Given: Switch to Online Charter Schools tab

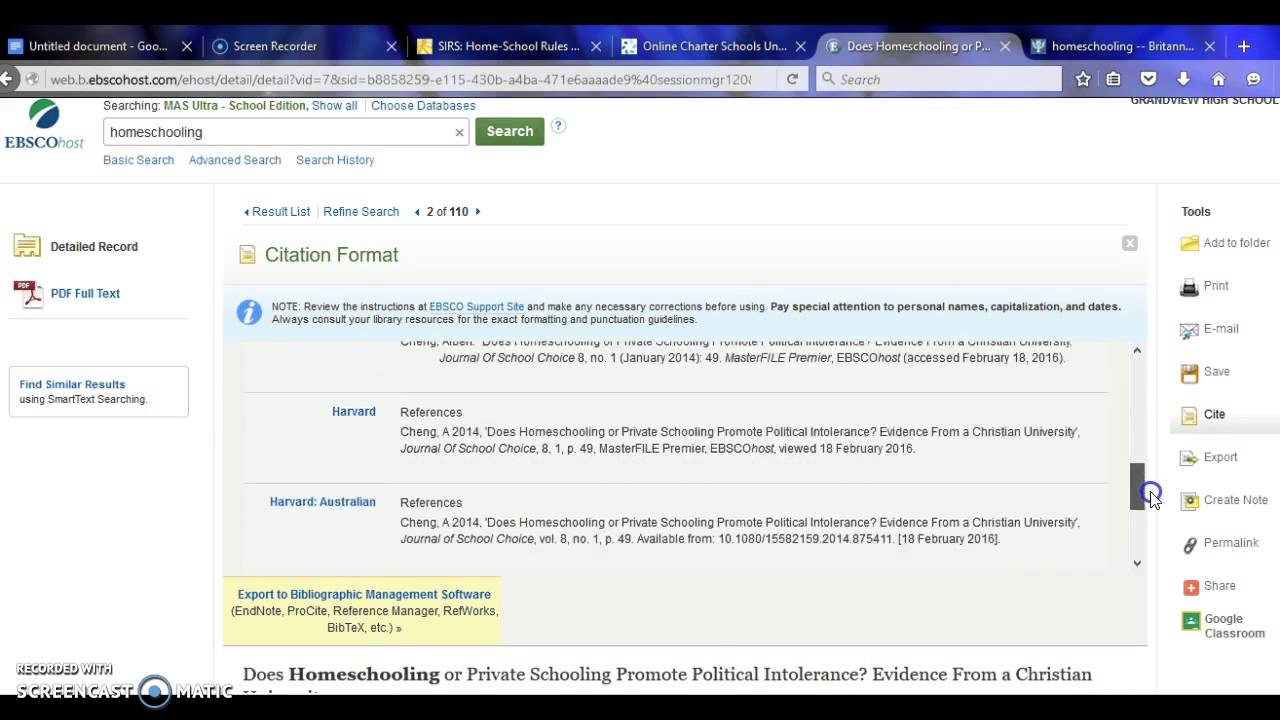Looking at the screenshot, I should point(714,46).
